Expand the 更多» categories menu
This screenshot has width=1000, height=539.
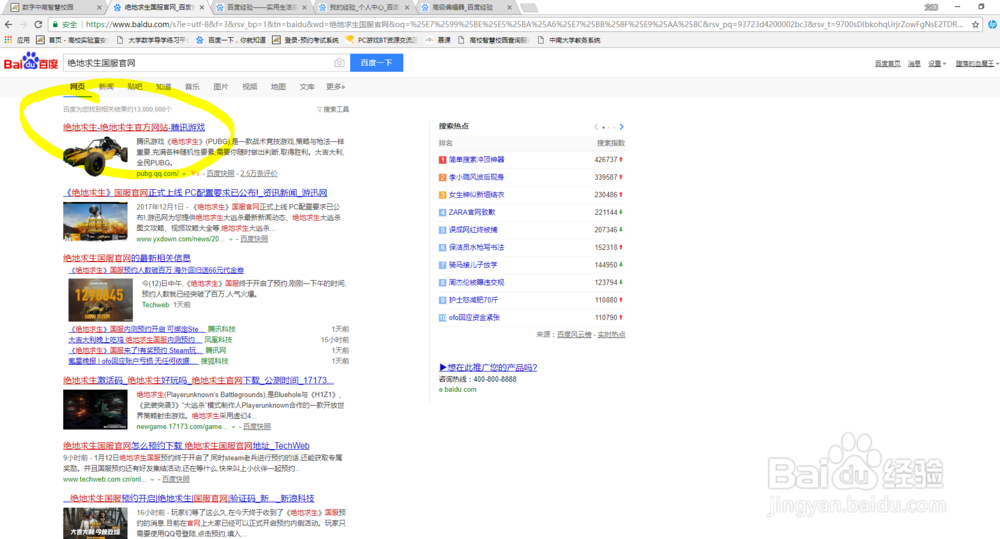click(335, 87)
